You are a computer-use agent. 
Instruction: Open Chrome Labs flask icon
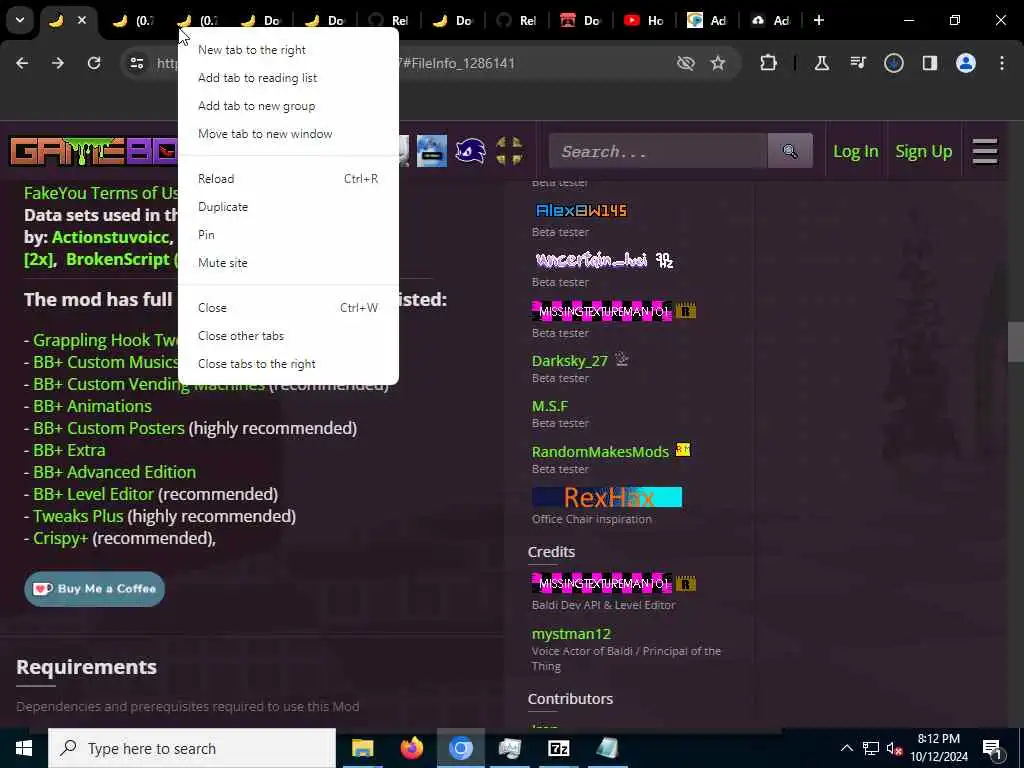(x=822, y=63)
